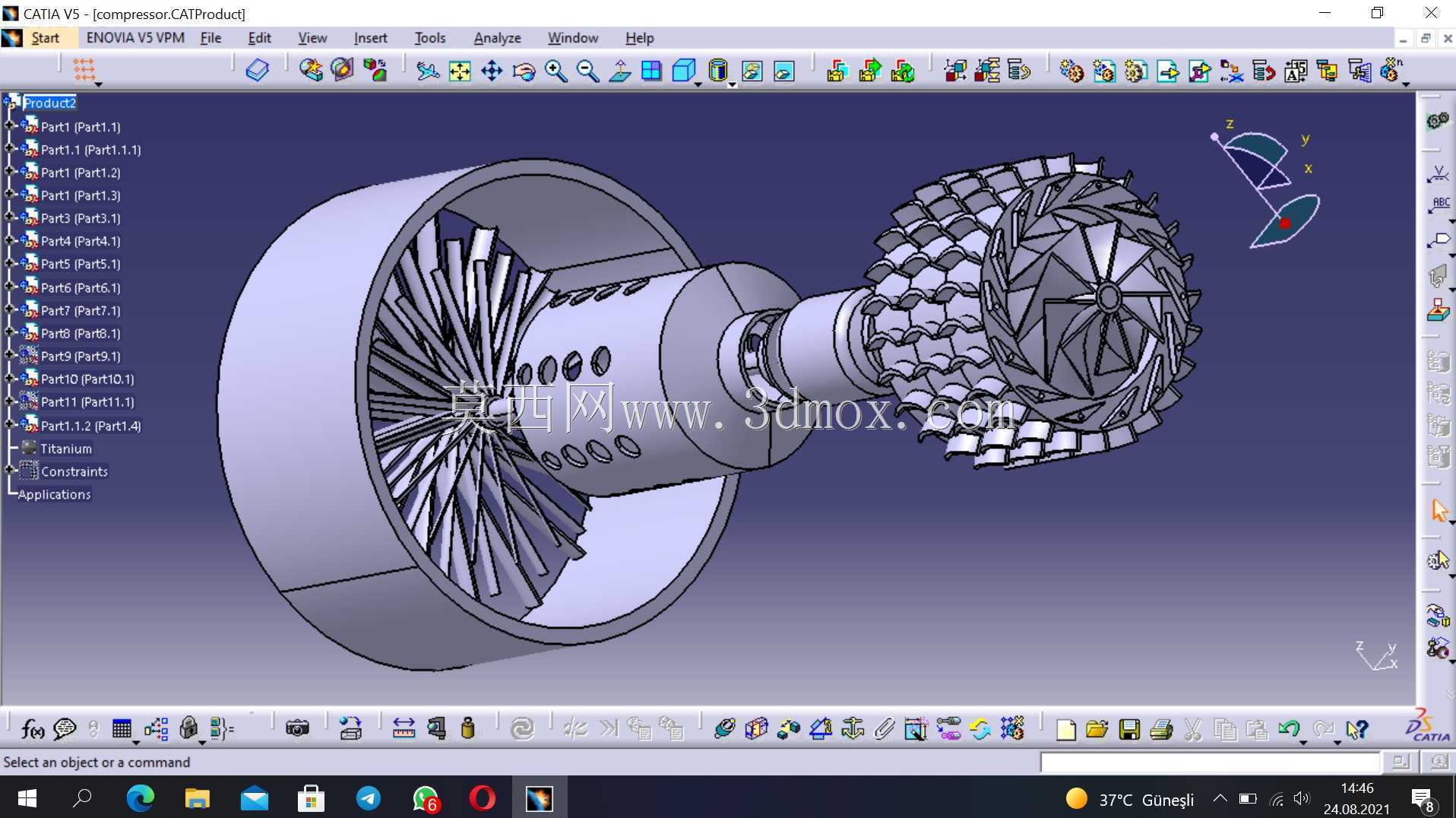Open dropdown under orange grid toolbar icon
The height and width of the screenshot is (818, 1456).
(98, 84)
